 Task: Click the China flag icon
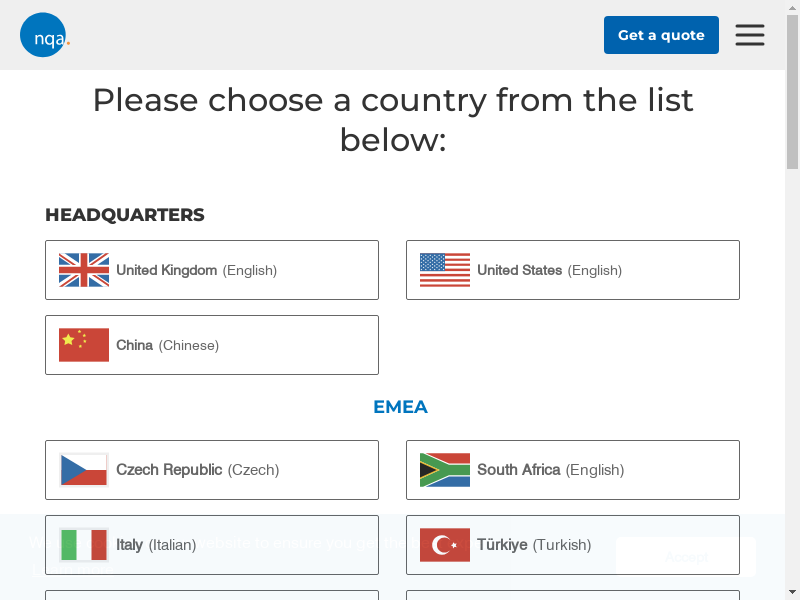click(84, 345)
